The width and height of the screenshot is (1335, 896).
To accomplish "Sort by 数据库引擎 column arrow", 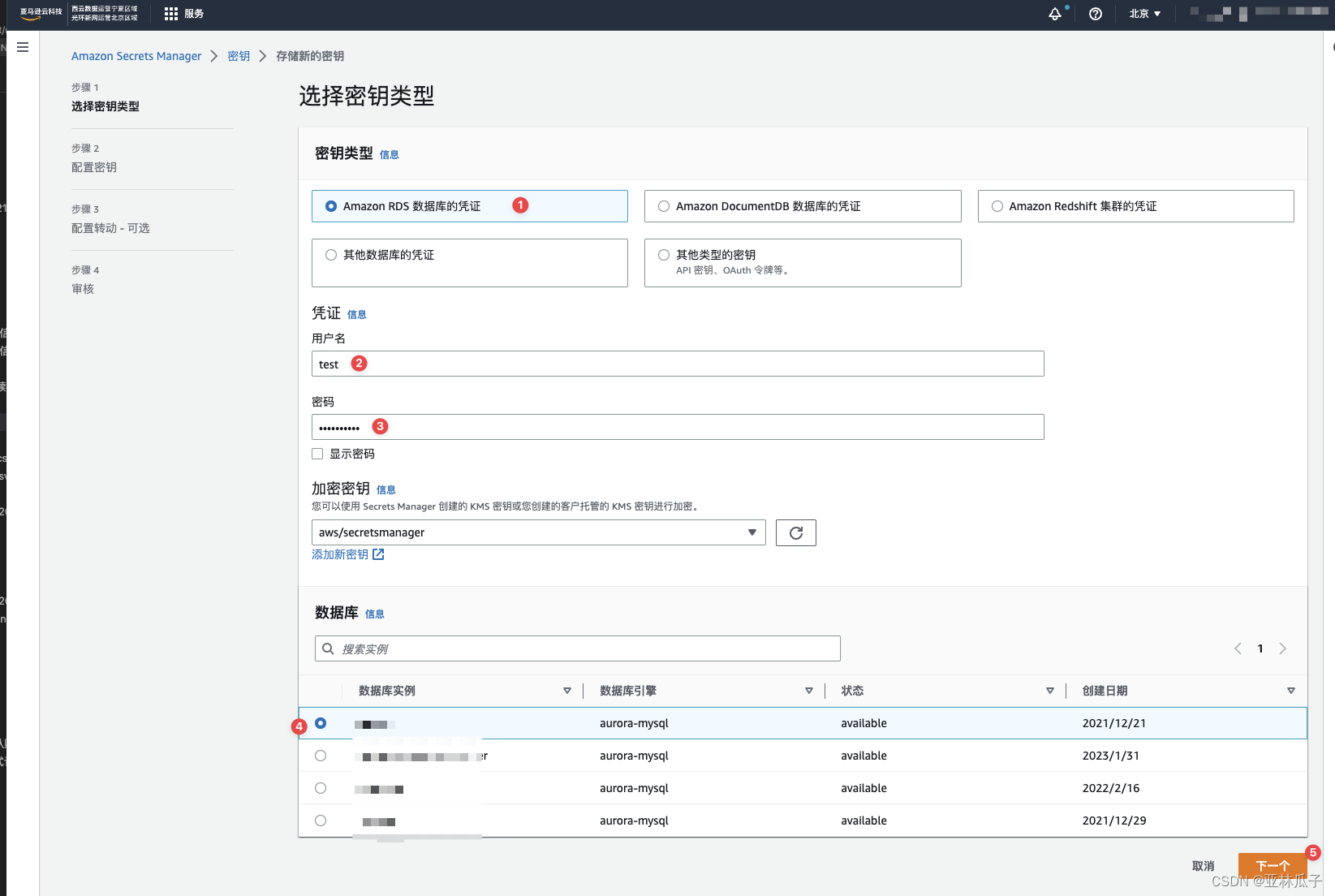I will coord(809,691).
